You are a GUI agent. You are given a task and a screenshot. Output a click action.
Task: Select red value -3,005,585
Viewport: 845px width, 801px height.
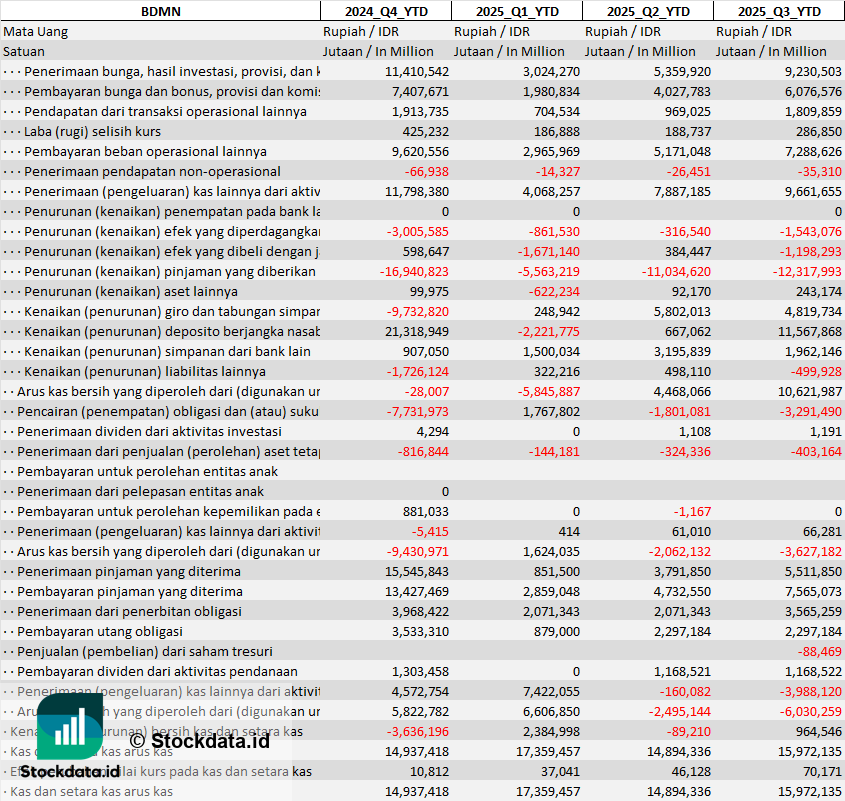[x=418, y=231]
